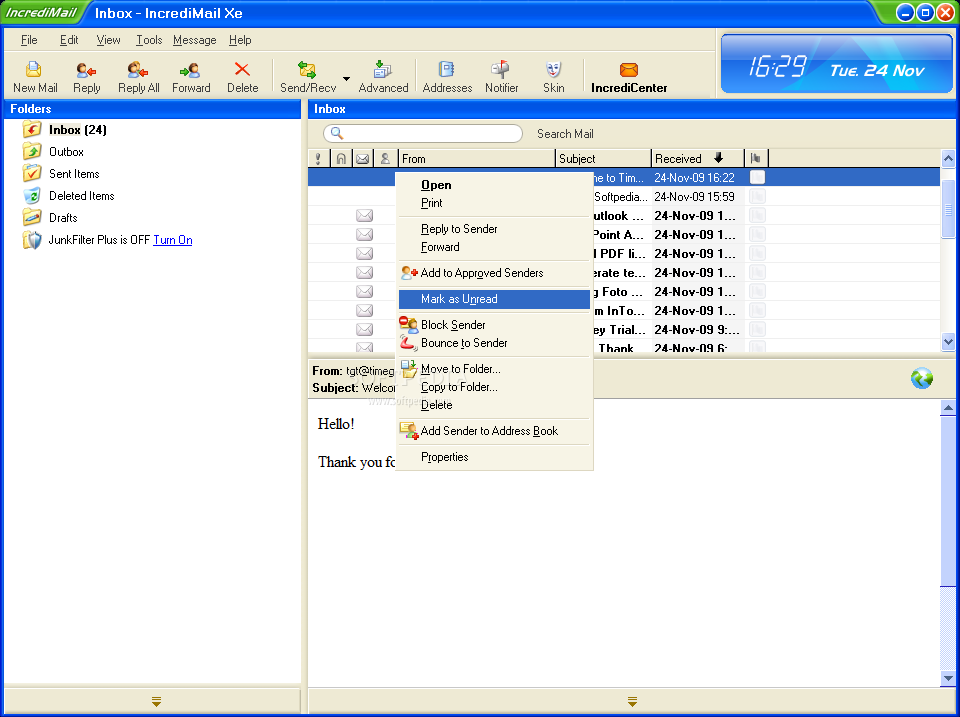The image size is (960, 717).
Task: Click the Subject column header
Action: click(603, 159)
